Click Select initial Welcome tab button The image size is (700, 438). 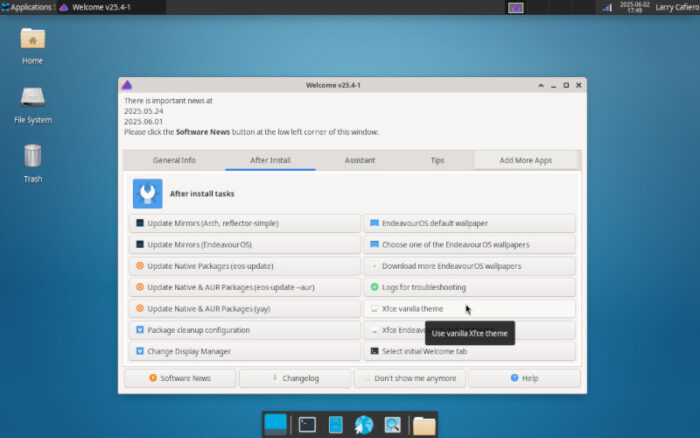(x=470, y=351)
